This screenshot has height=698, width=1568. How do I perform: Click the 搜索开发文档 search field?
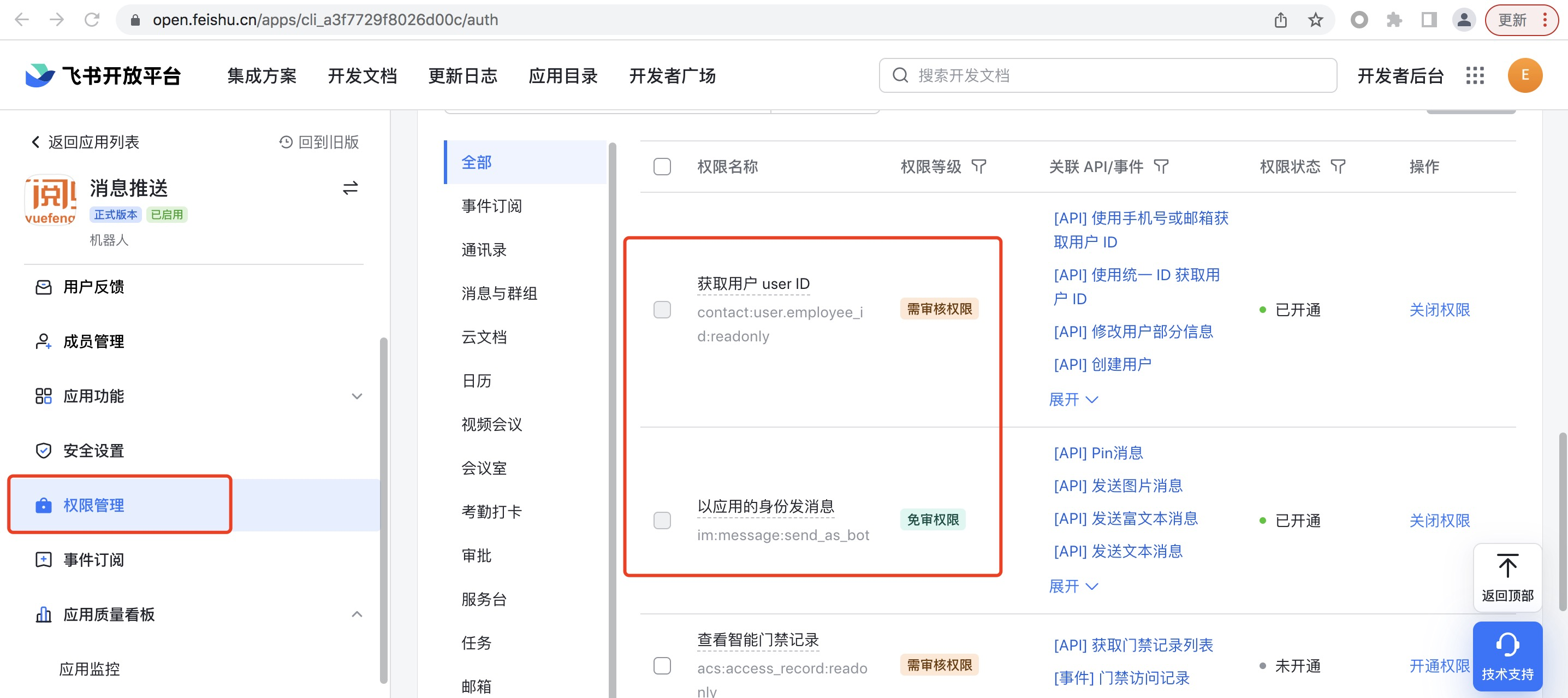[x=1108, y=75]
